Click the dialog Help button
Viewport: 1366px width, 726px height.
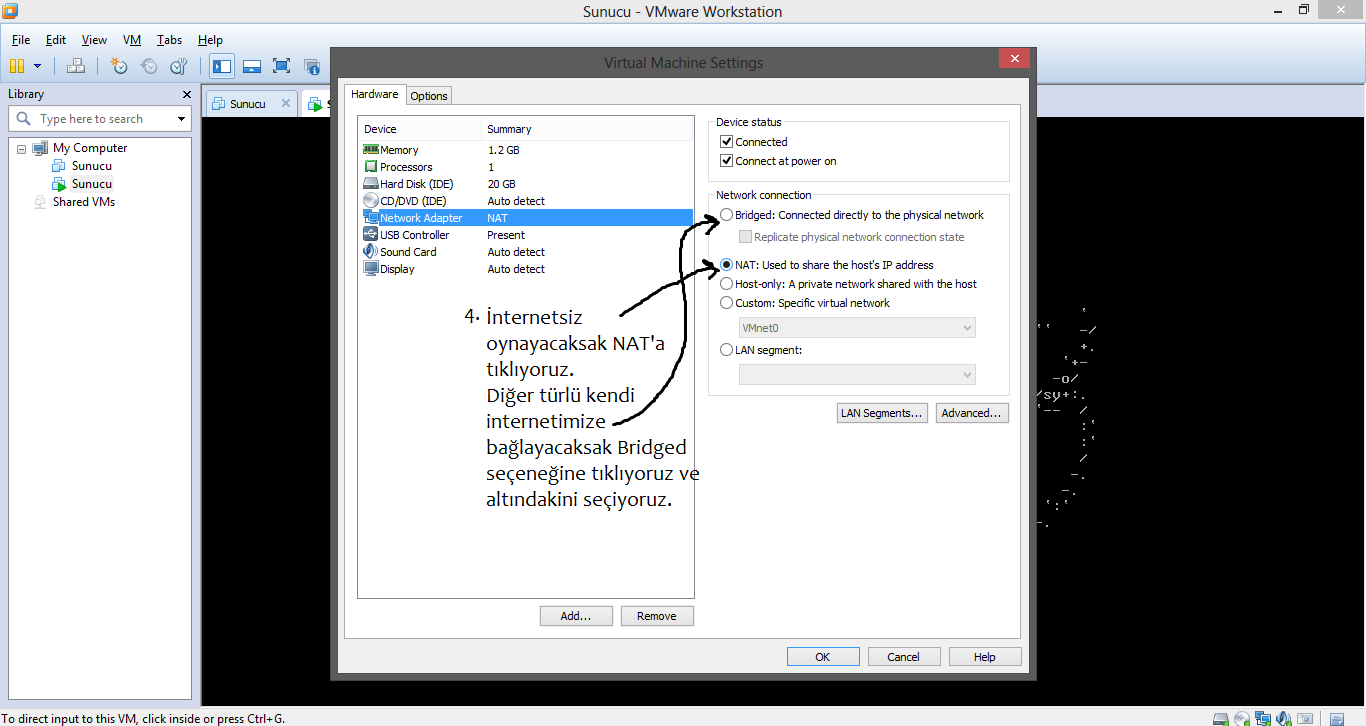click(x=985, y=657)
